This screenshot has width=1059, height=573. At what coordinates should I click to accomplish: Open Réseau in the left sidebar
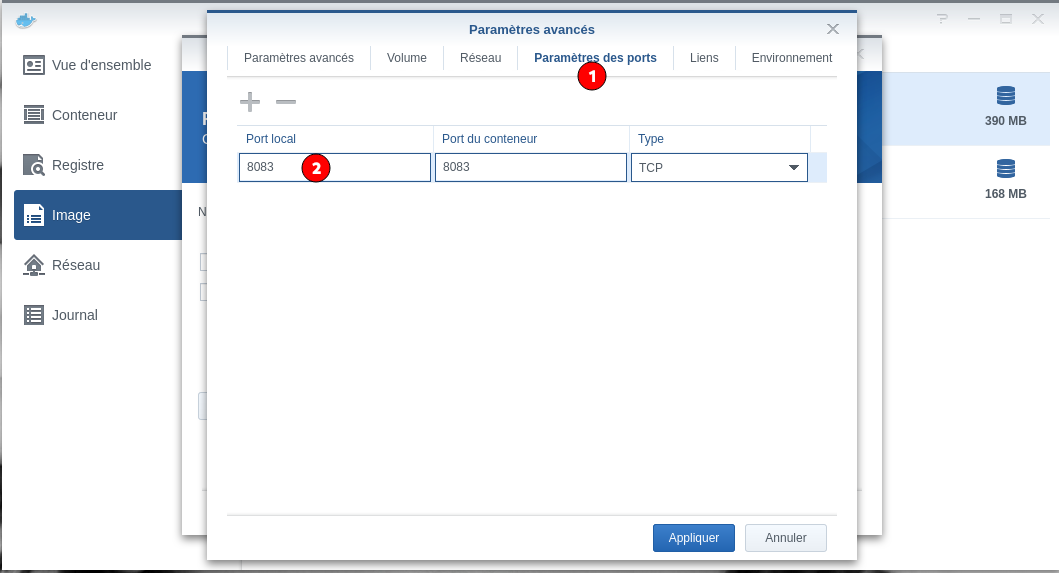pos(75,265)
